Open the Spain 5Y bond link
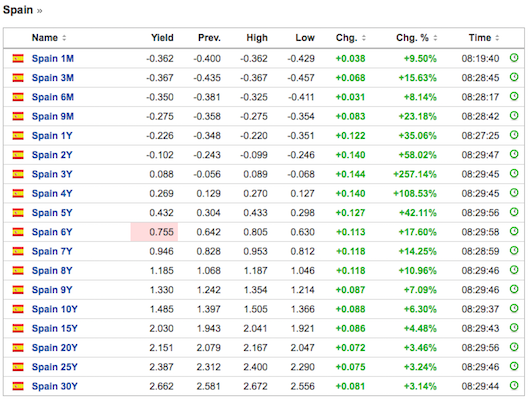This screenshot has width=529, height=401. [x=52, y=212]
